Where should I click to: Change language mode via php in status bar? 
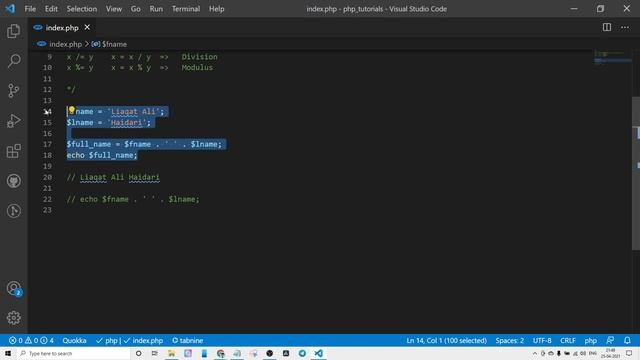pos(591,340)
